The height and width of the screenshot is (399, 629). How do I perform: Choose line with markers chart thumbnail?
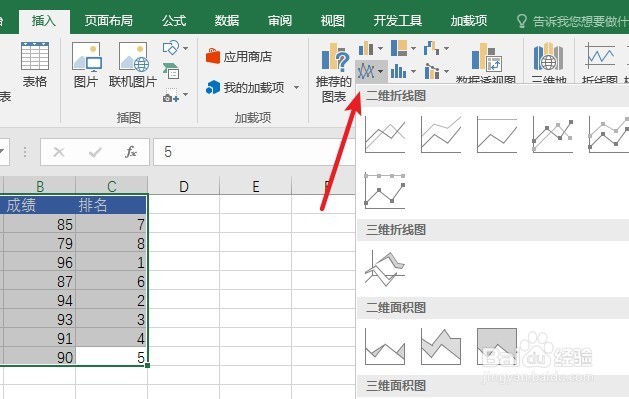tap(553, 135)
